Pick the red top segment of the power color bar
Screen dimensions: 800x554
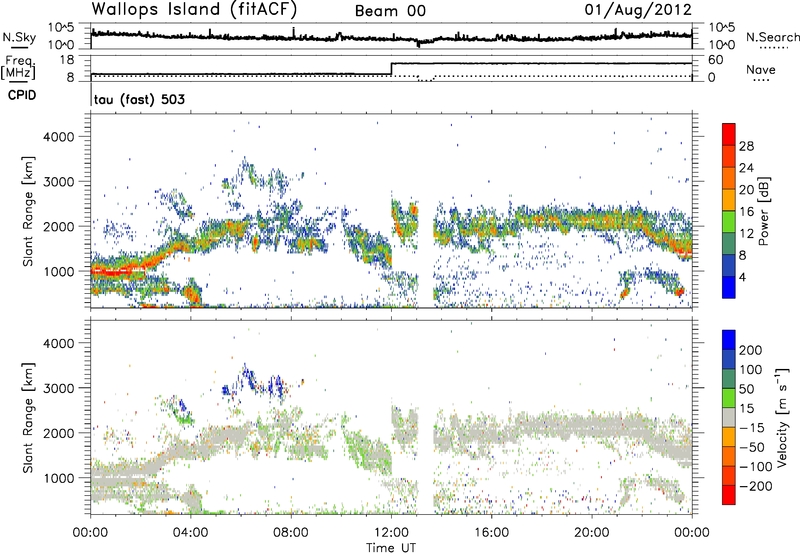coord(729,135)
